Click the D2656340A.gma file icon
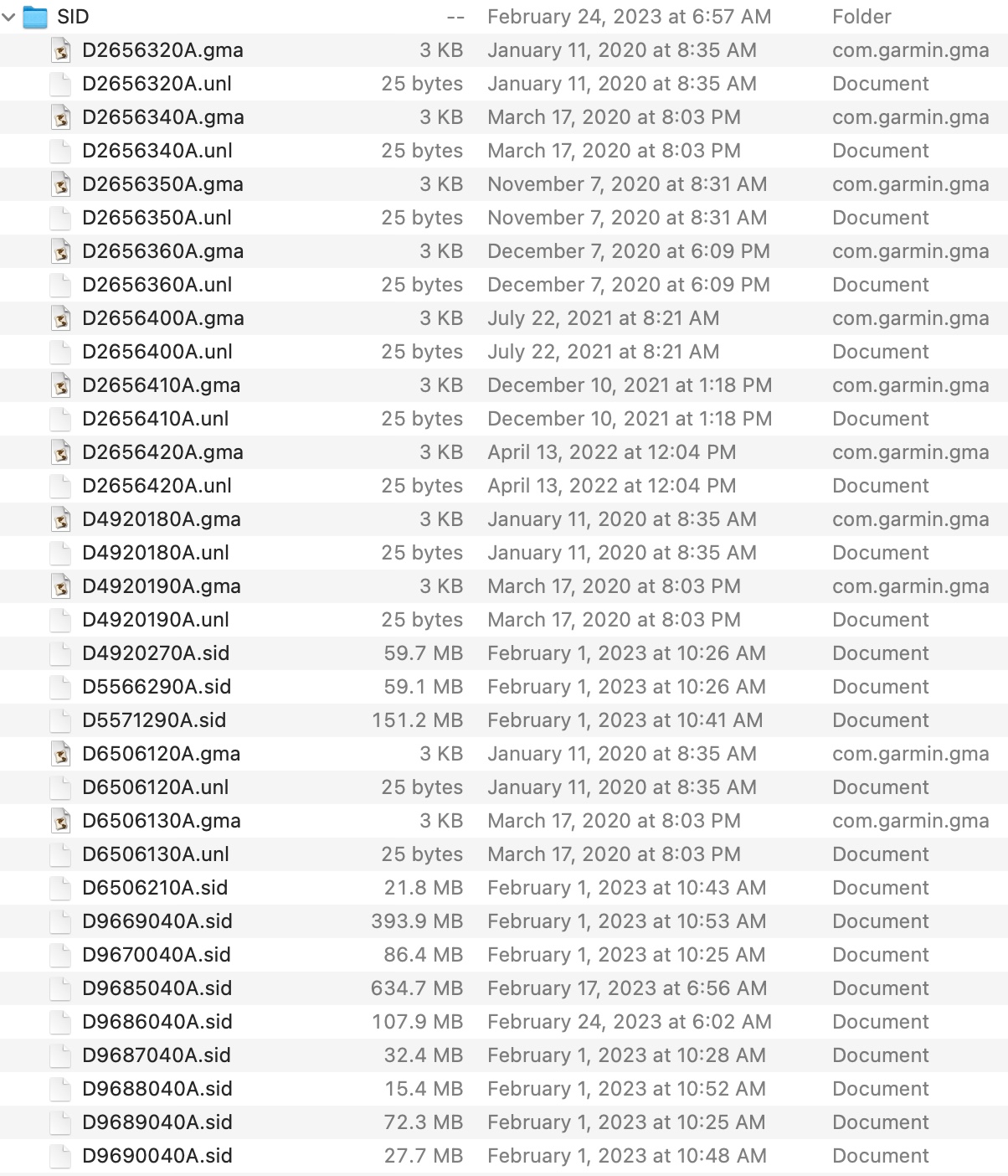 [60, 117]
